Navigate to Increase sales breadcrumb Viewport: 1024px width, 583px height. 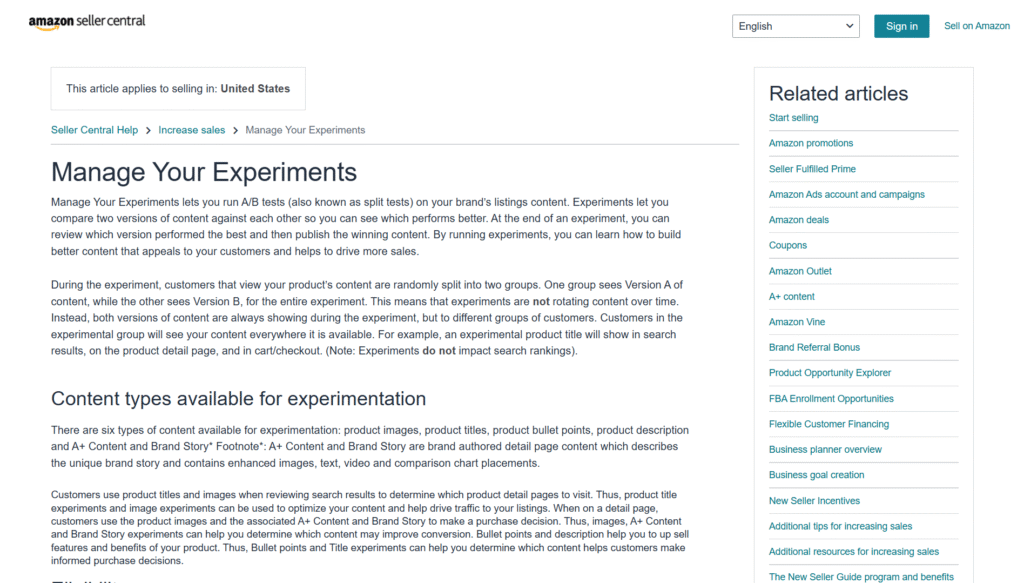(x=191, y=130)
